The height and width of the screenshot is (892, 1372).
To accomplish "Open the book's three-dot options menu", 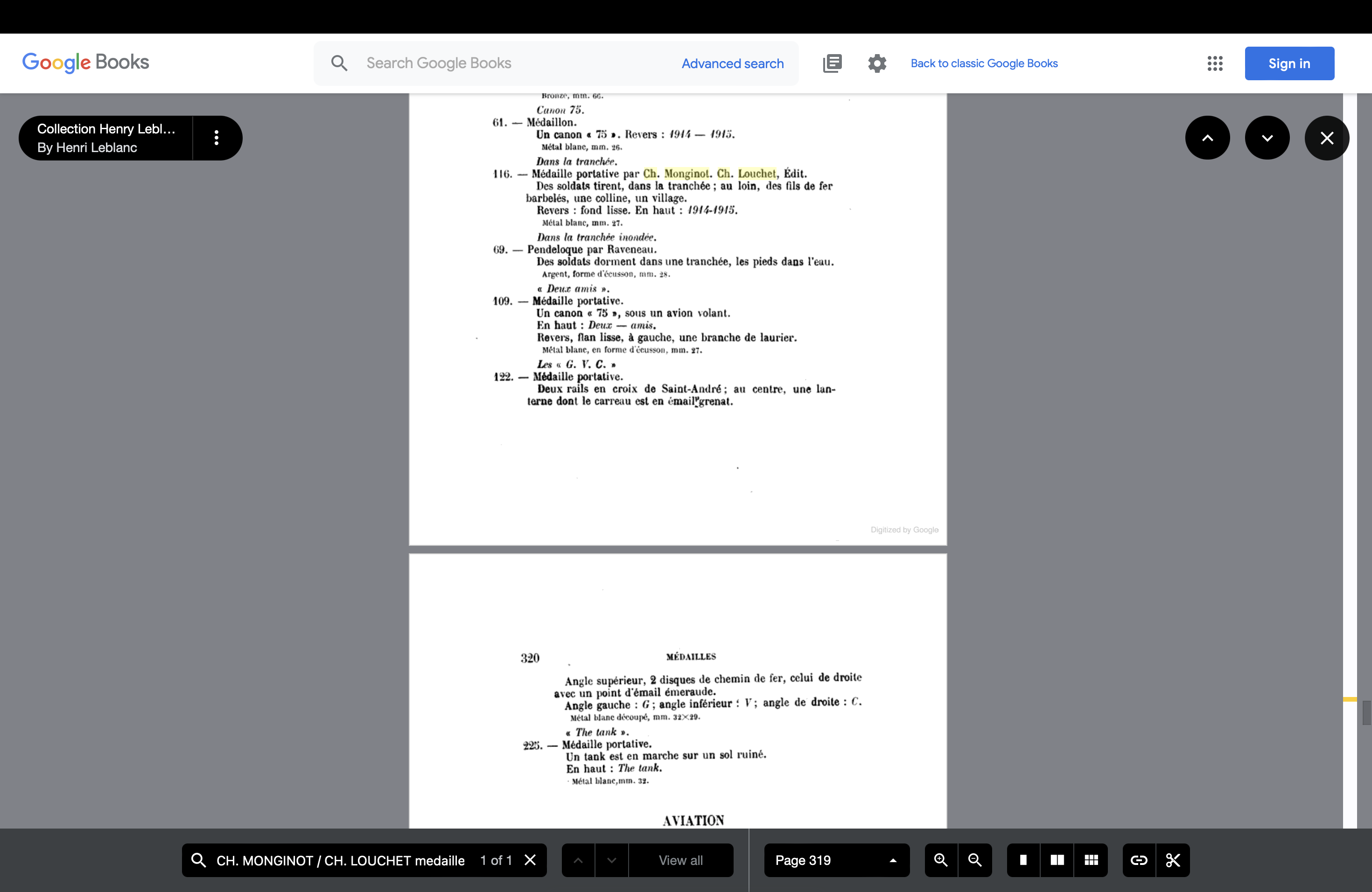I will tap(216, 138).
